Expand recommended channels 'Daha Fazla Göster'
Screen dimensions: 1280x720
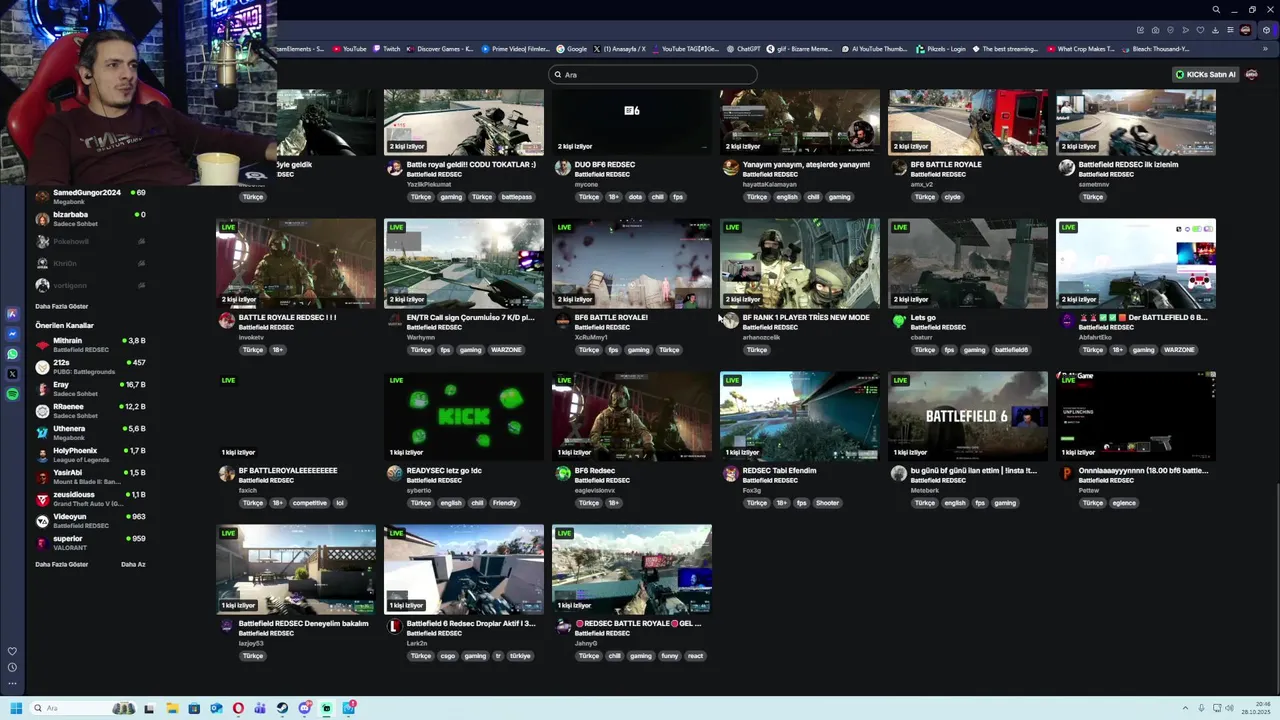(x=62, y=564)
